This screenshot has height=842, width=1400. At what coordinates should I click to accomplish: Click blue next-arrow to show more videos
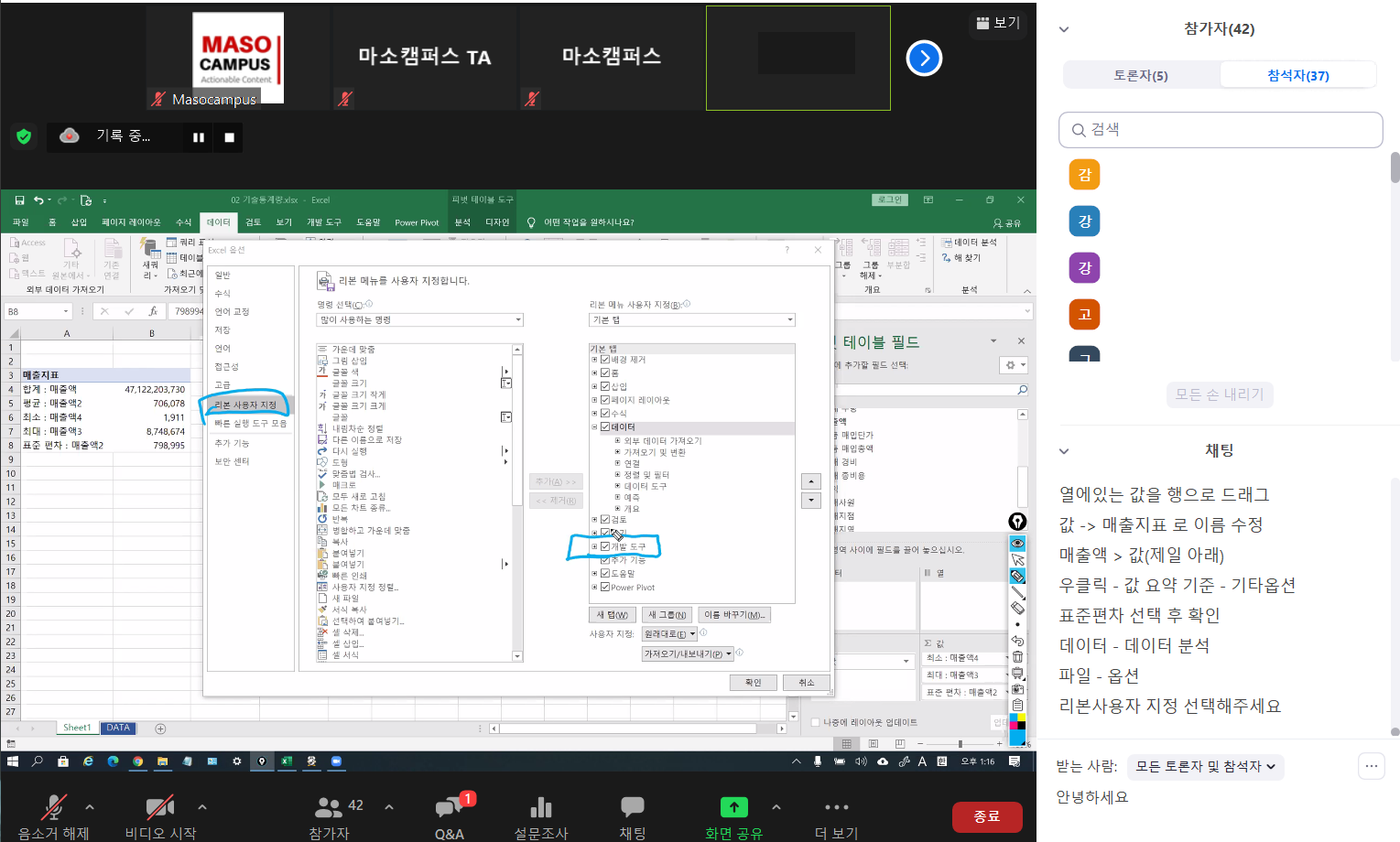pyautogui.click(x=924, y=59)
